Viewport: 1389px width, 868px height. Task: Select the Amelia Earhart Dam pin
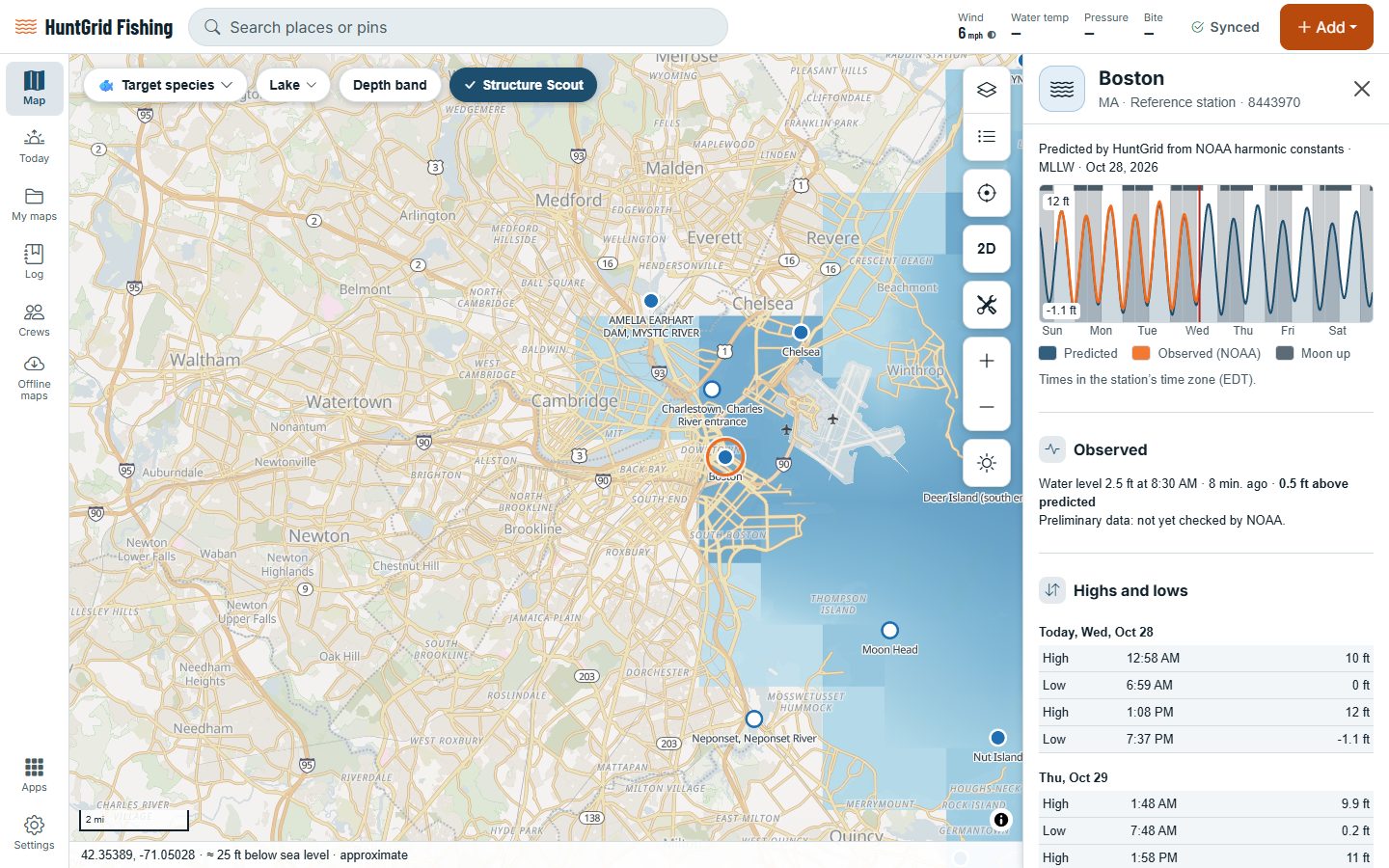click(x=651, y=301)
